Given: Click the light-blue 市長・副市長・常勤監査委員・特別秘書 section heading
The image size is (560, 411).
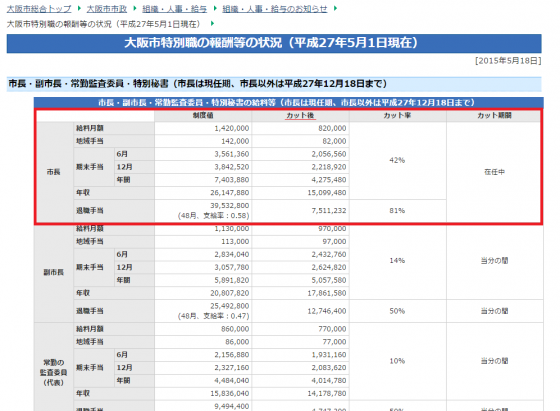Looking at the screenshot, I should pyautogui.click(x=274, y=84).
